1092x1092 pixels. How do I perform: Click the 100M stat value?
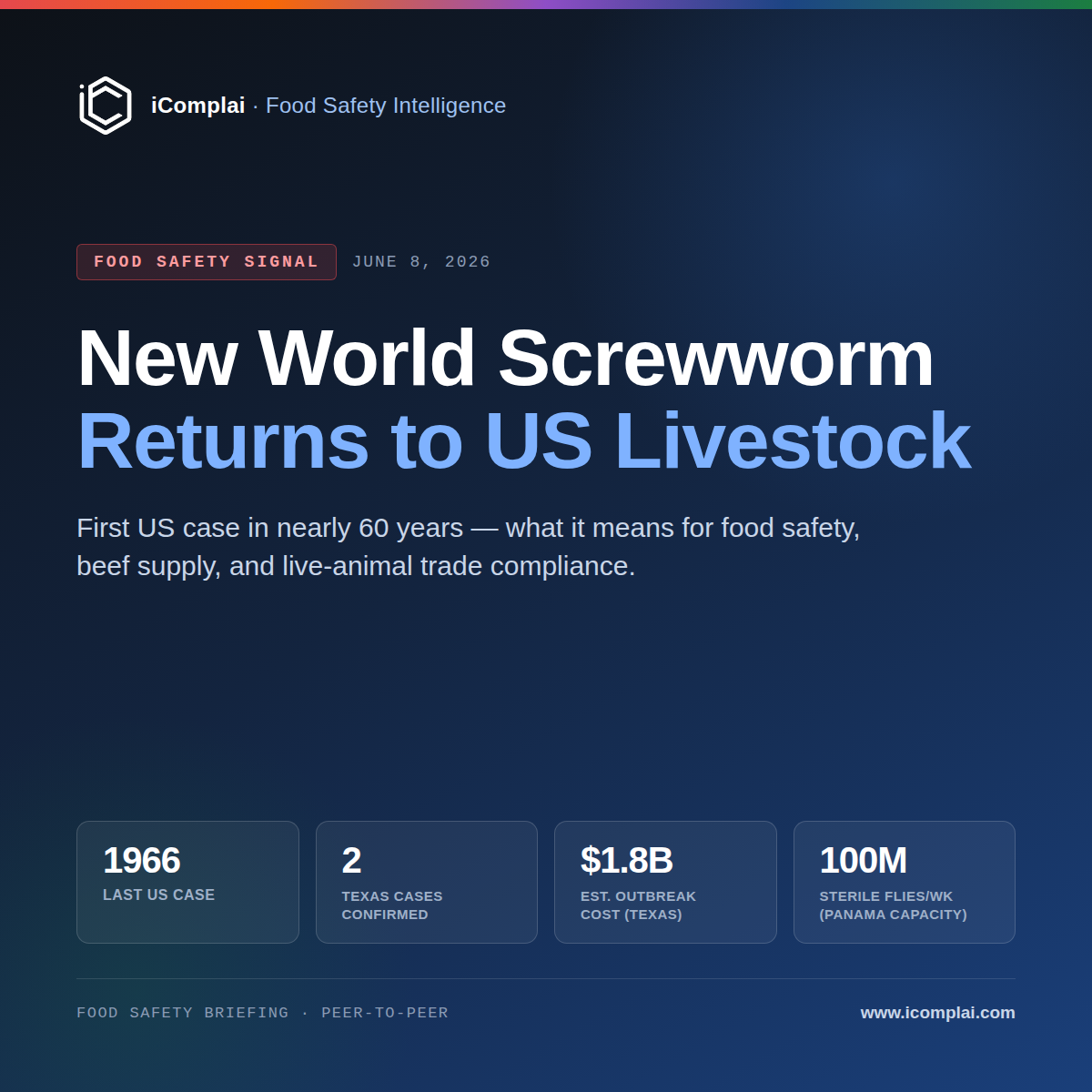point(864,860)
